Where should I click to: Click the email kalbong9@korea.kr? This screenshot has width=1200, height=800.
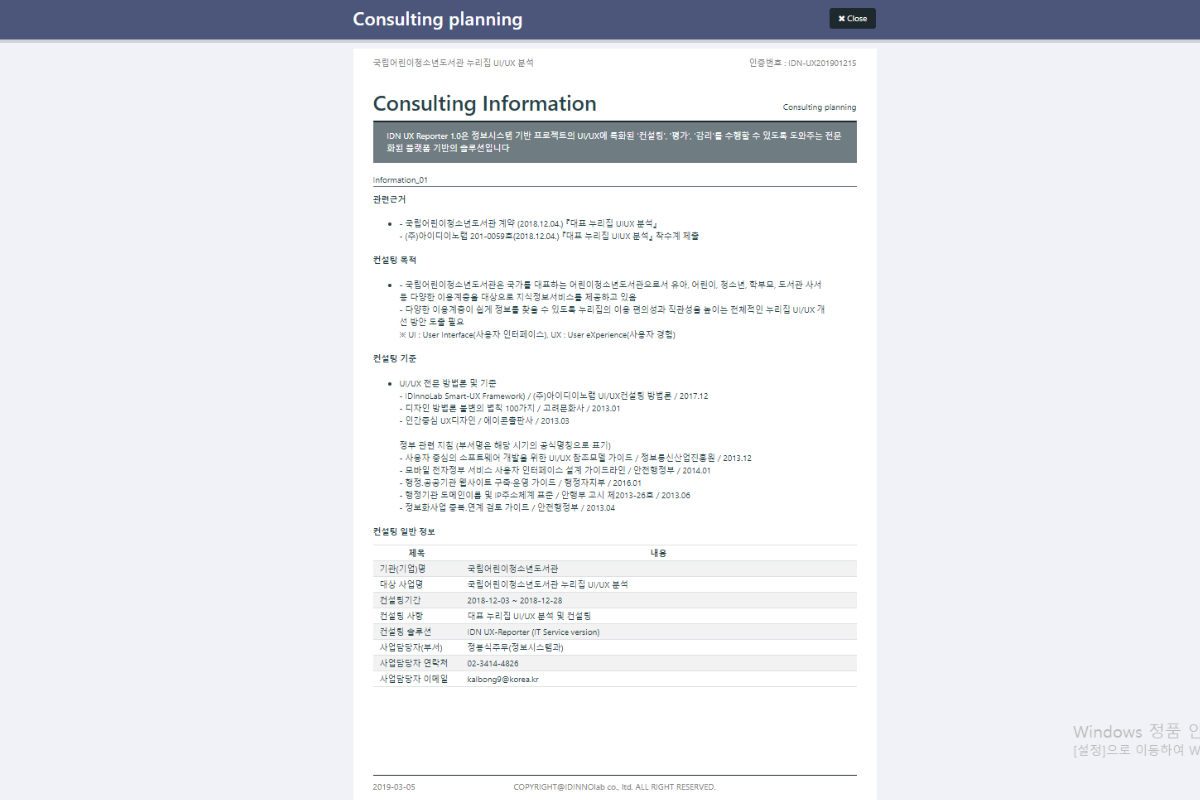(x=503, y=679)
